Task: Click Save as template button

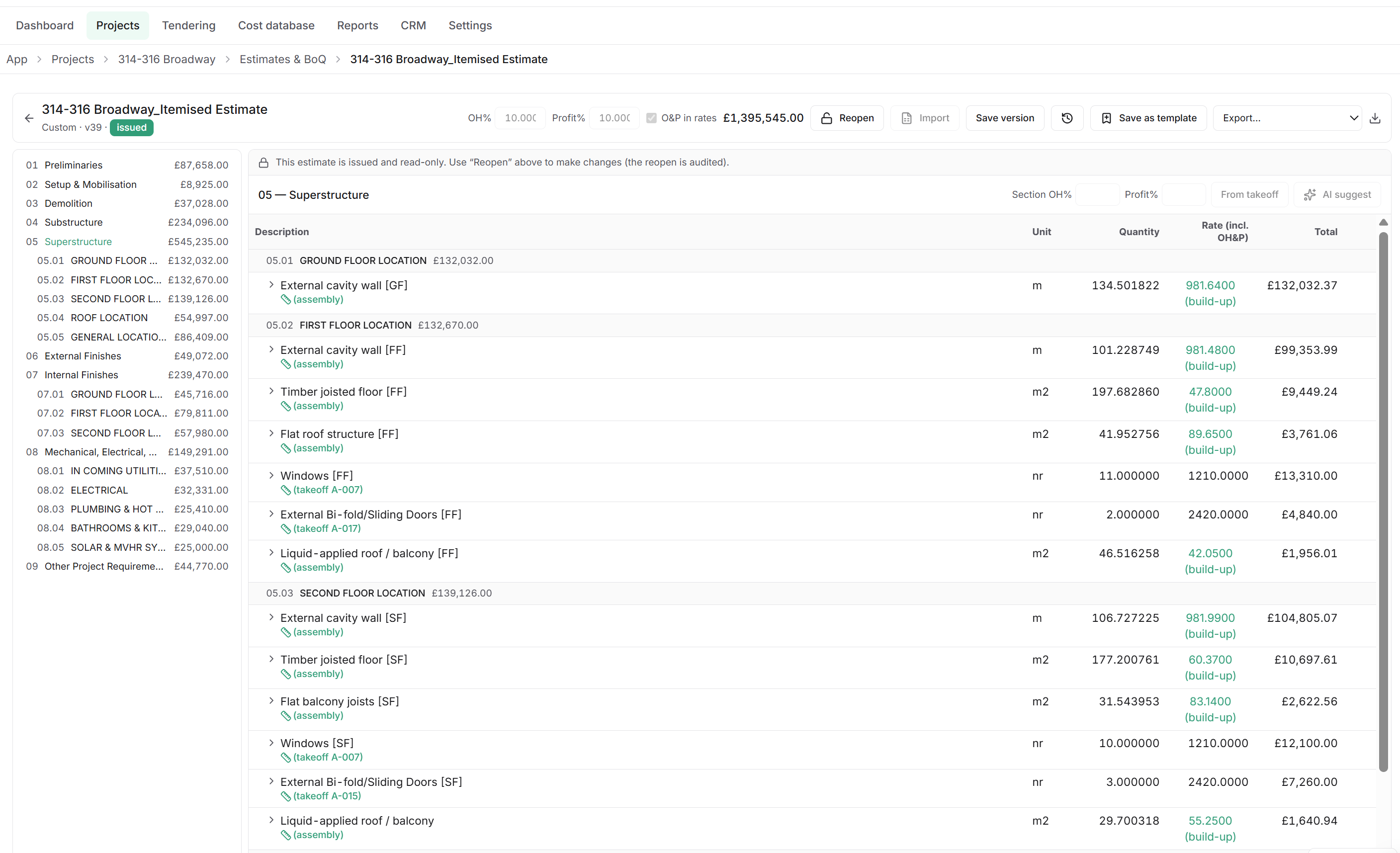Action: [1148, 118]
